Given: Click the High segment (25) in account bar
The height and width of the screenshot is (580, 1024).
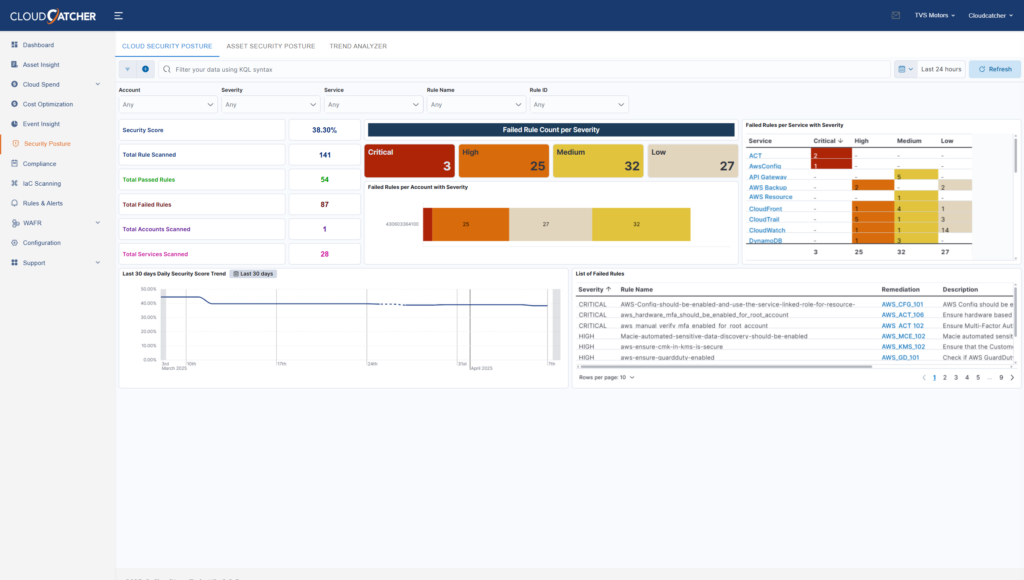Looking at the screenshot, I should (470, 224).
